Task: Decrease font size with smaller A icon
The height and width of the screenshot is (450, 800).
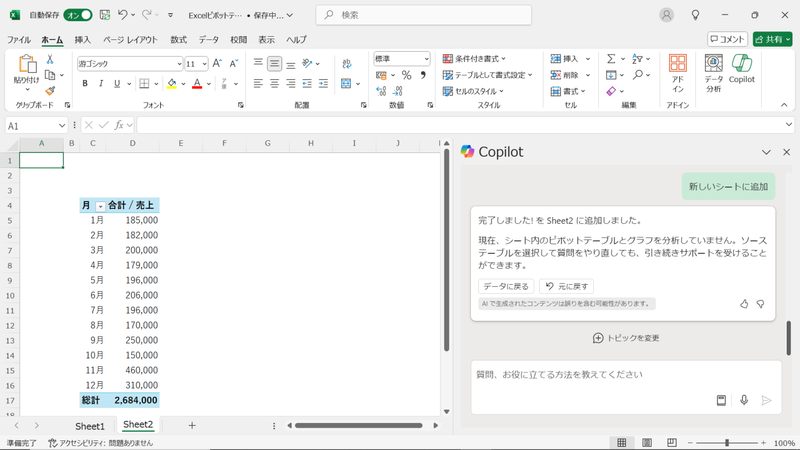Action: pos(234,63)
